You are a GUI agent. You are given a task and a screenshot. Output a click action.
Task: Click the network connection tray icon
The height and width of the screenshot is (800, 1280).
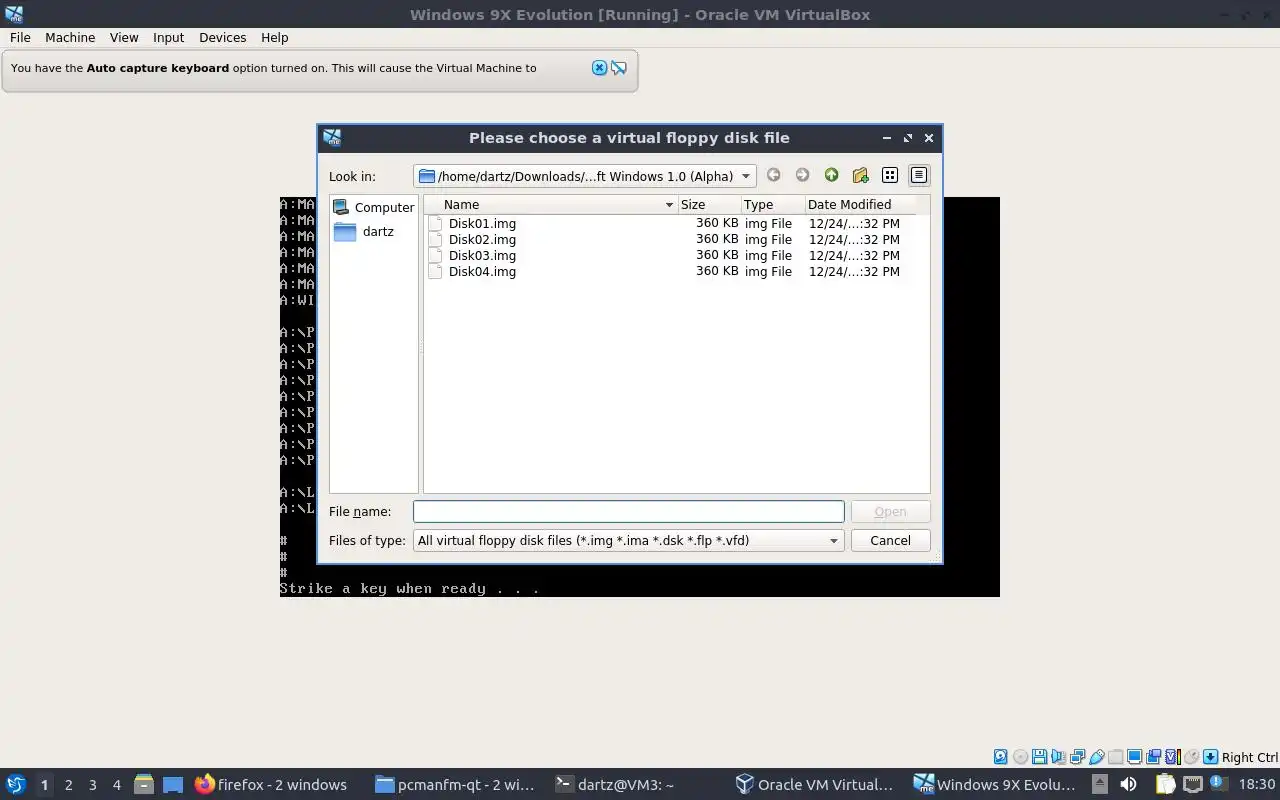(1193, 784)
